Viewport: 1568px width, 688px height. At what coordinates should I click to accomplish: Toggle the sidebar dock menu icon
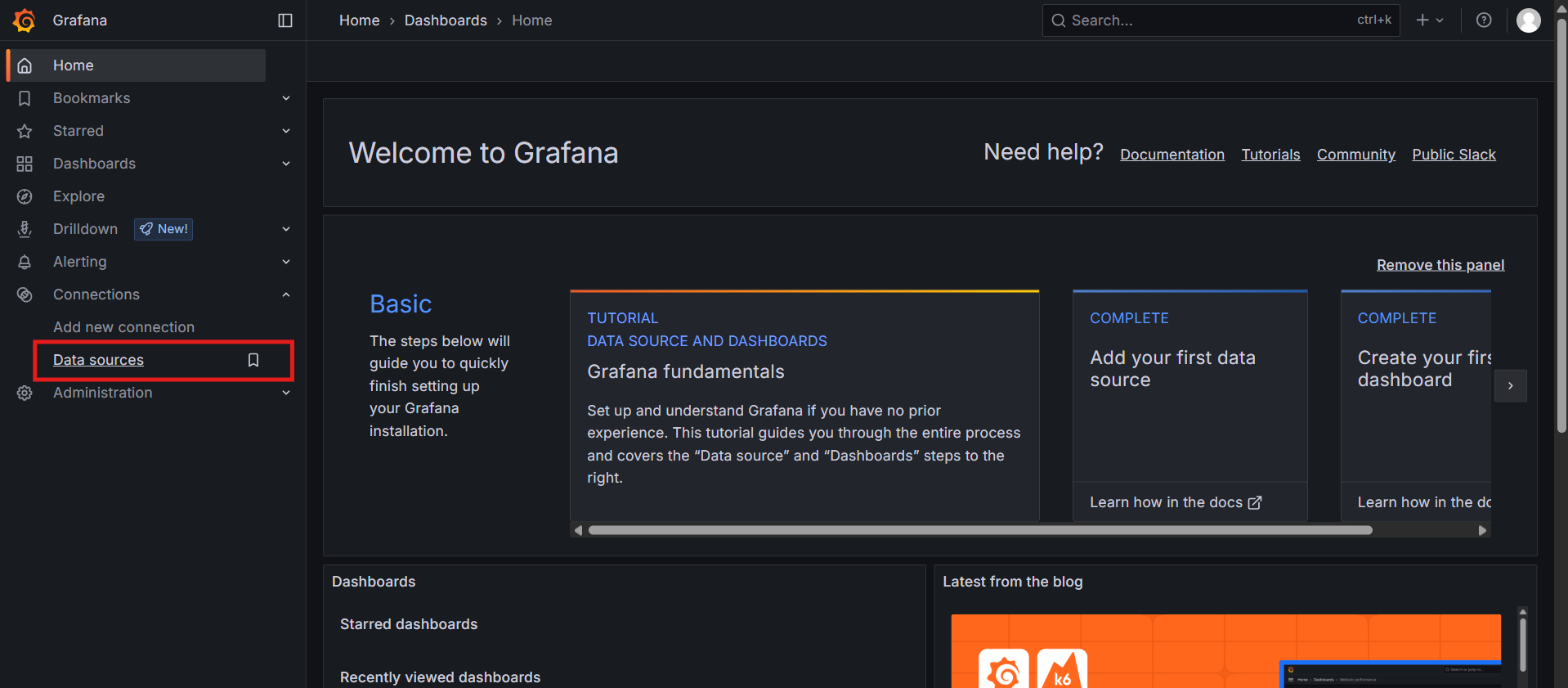tap(285, 20)
